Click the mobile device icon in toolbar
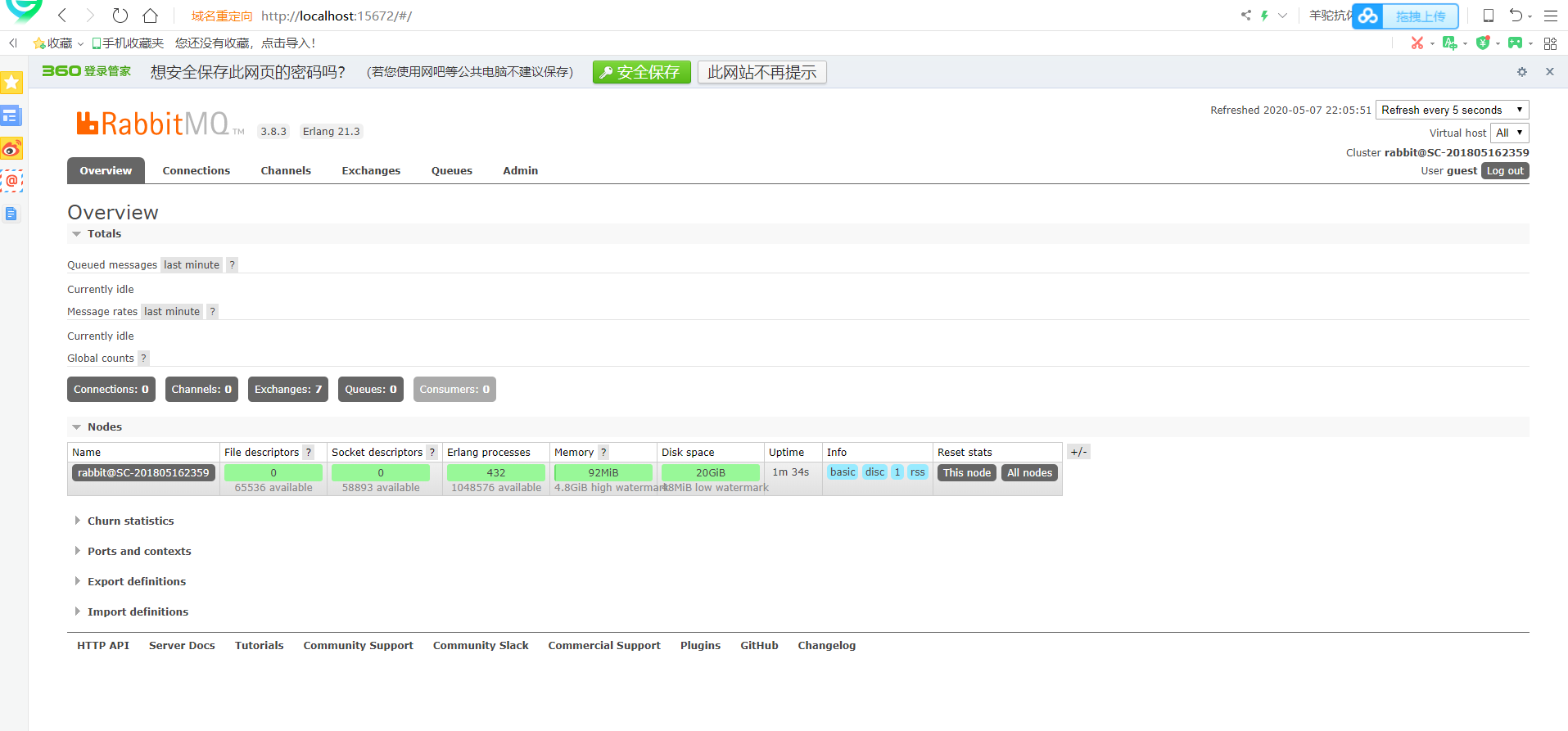The width and height of the screenshot is (1568, 731). (x=1489, y=16)
